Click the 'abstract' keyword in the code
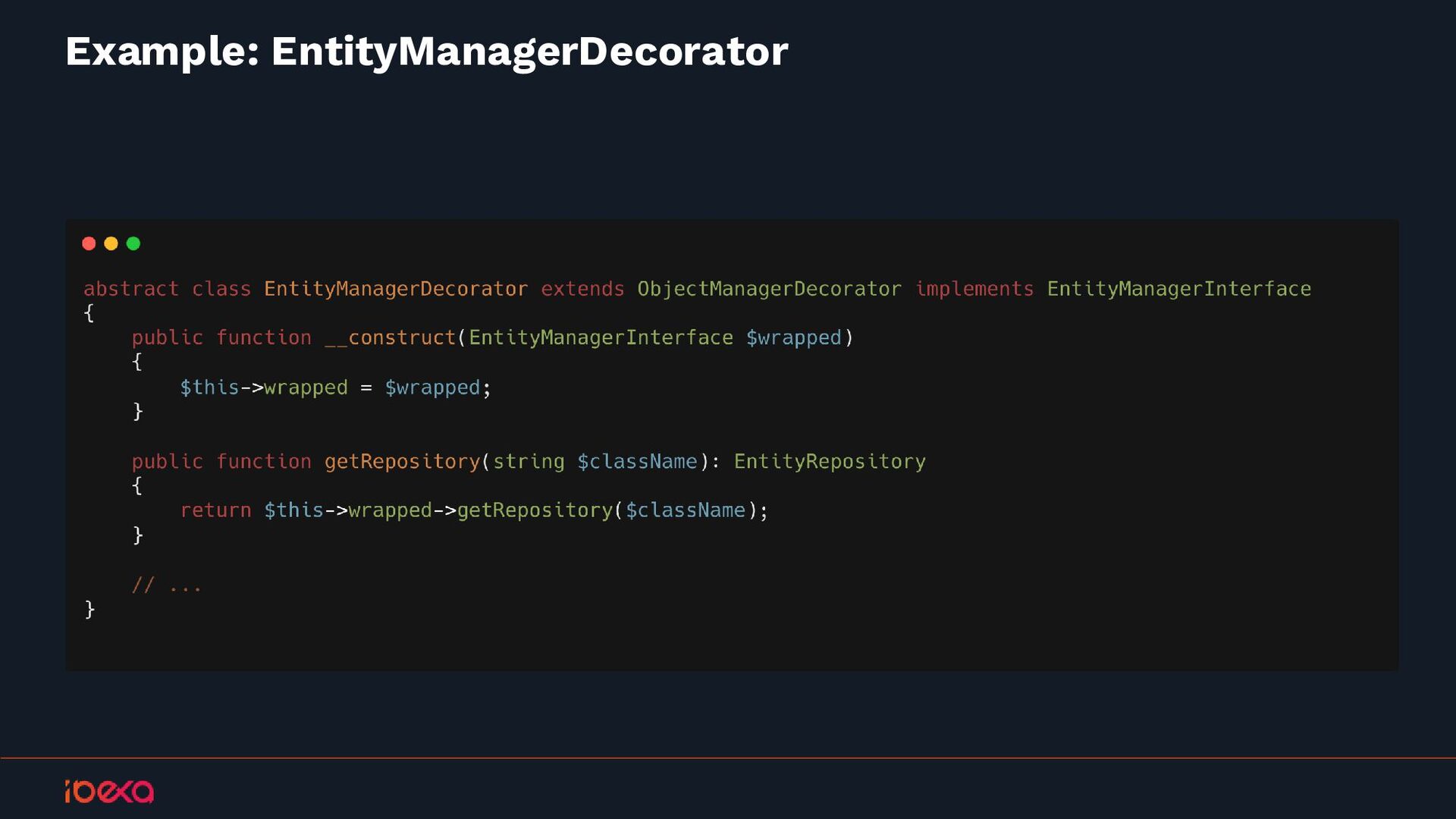 pos(130,289)
